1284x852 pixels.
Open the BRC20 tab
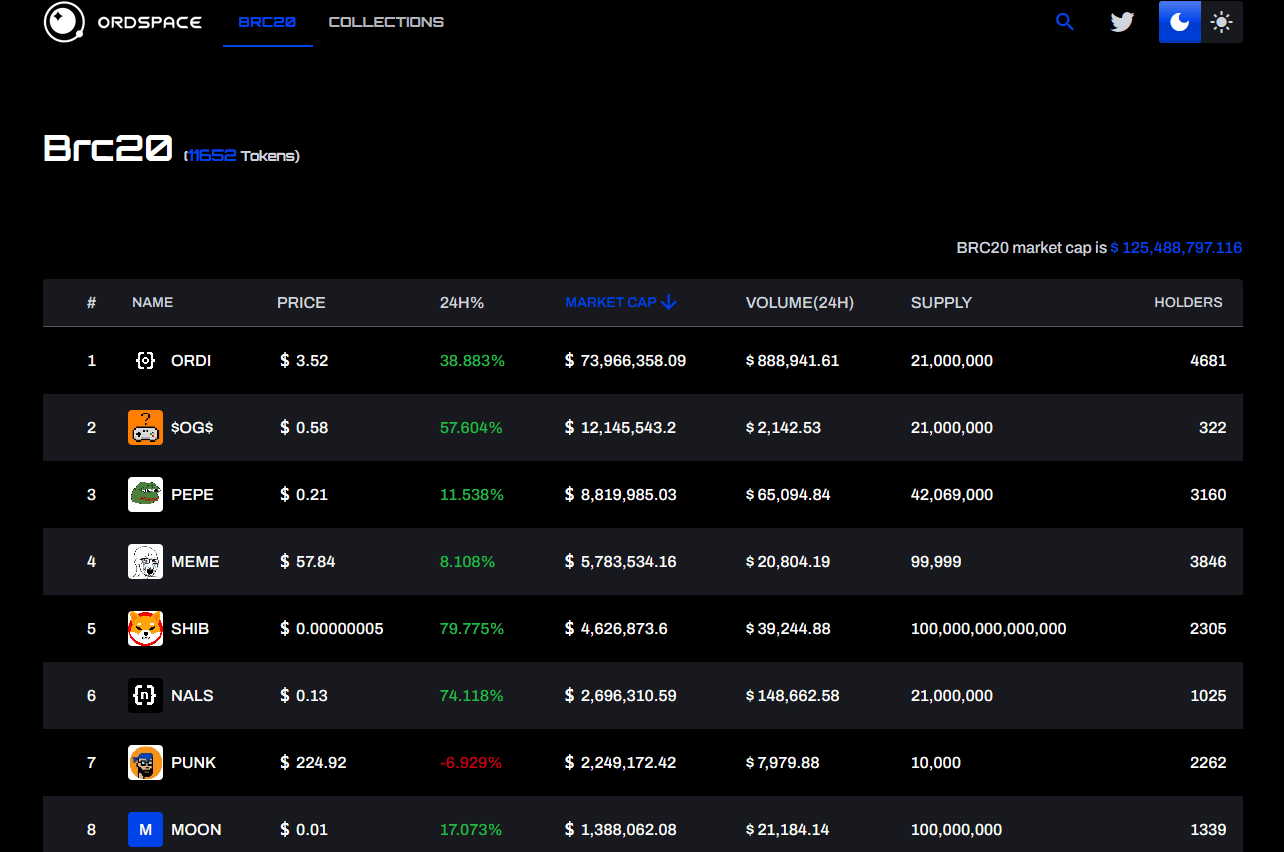coord(268,22)
